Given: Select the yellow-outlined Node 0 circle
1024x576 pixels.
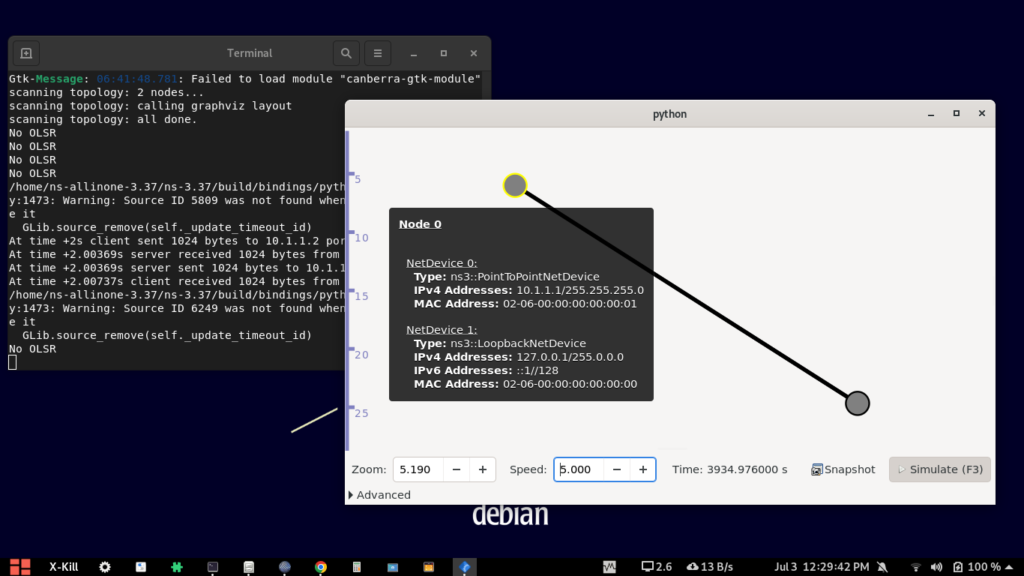Looking at the screenshot, I should coord(515,185).
